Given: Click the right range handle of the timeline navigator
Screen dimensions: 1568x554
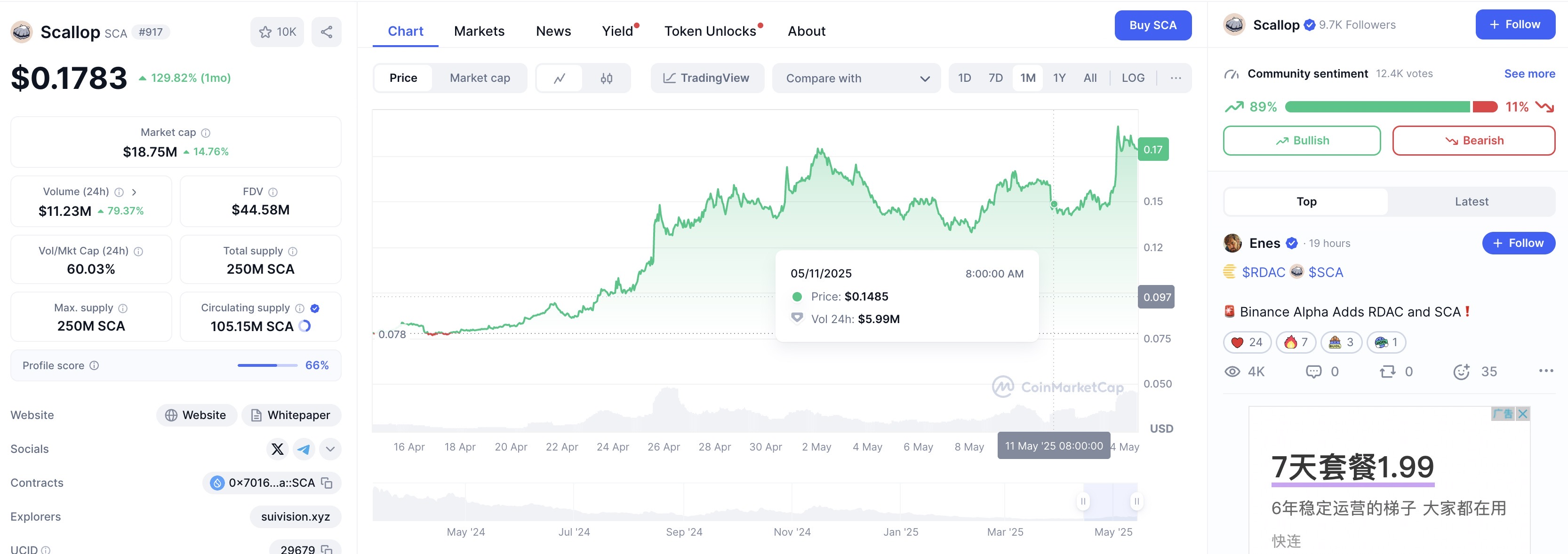Looking at the screenshot, I should pos(1136,502).
